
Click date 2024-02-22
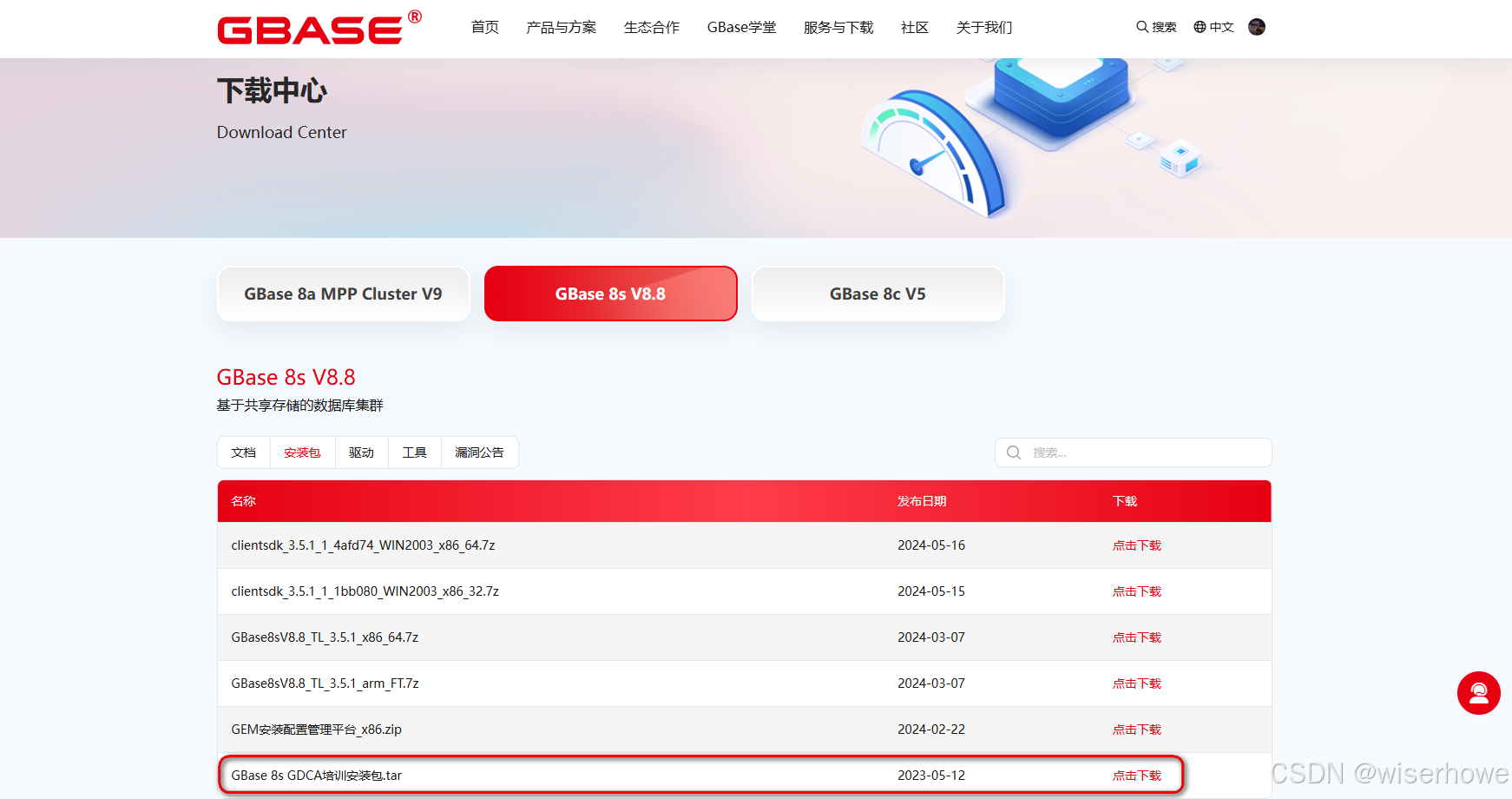(931, 730)
